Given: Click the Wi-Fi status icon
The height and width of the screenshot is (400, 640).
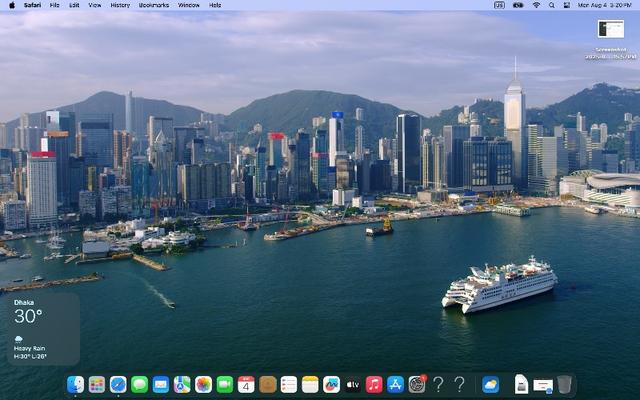Looking at the screenshot, I should [536, 5].
